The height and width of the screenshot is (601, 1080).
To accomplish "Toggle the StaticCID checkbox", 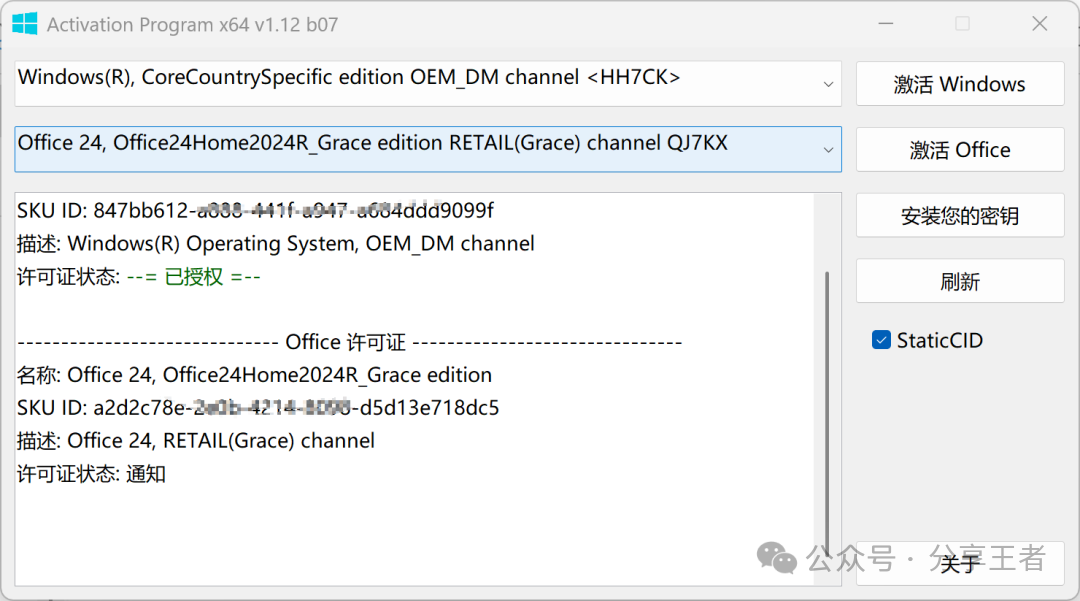I will [881, 340].
